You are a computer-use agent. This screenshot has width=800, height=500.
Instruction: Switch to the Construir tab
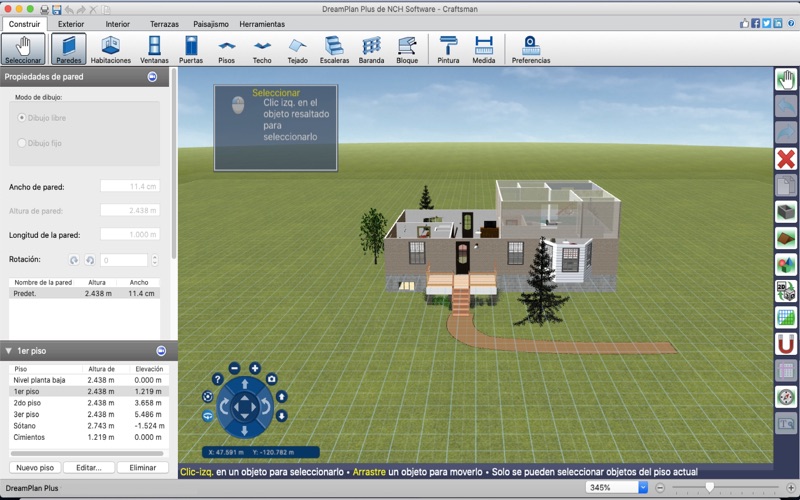coord(24,24)
